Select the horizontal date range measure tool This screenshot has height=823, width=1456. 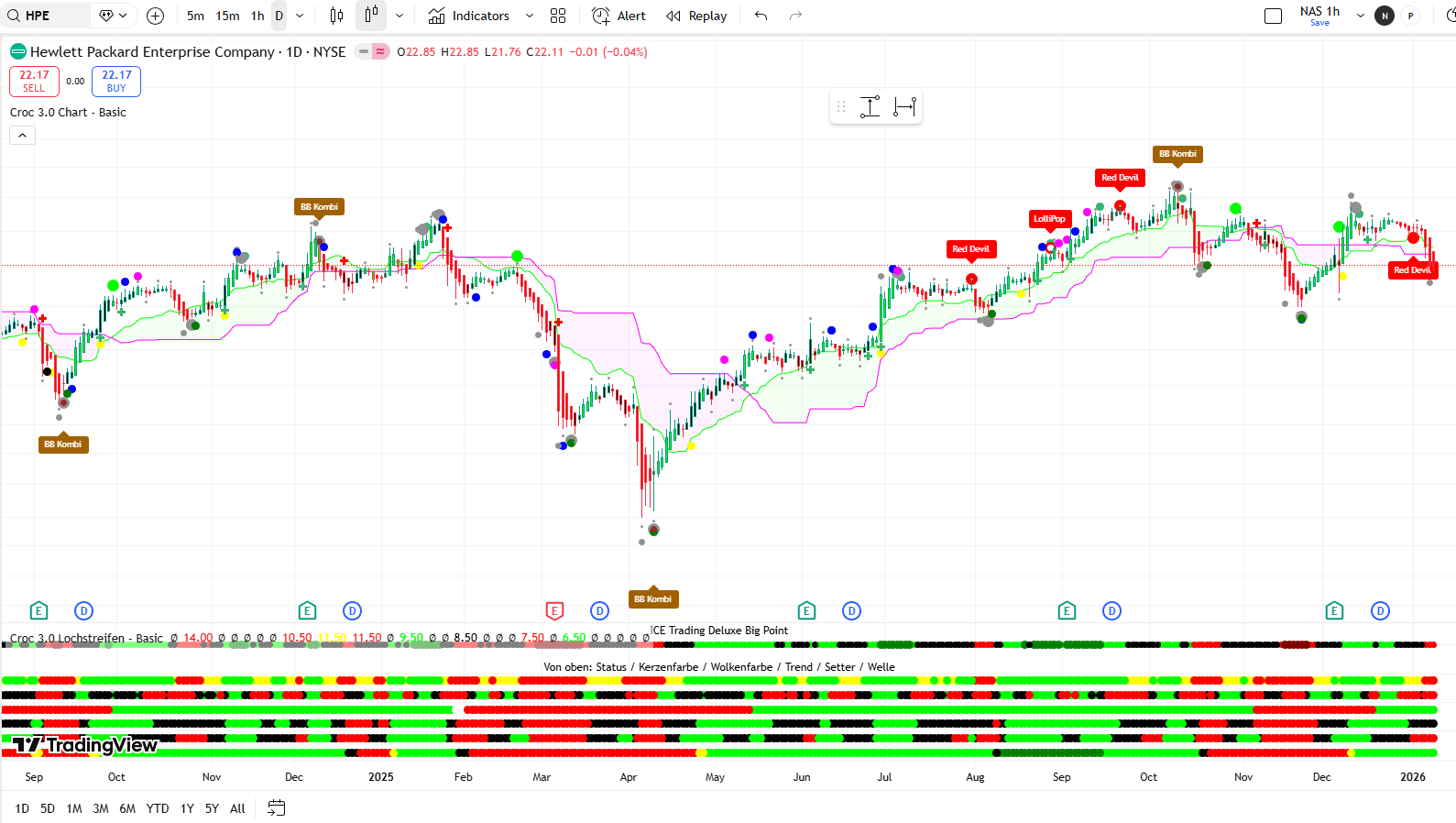(904, 107)
